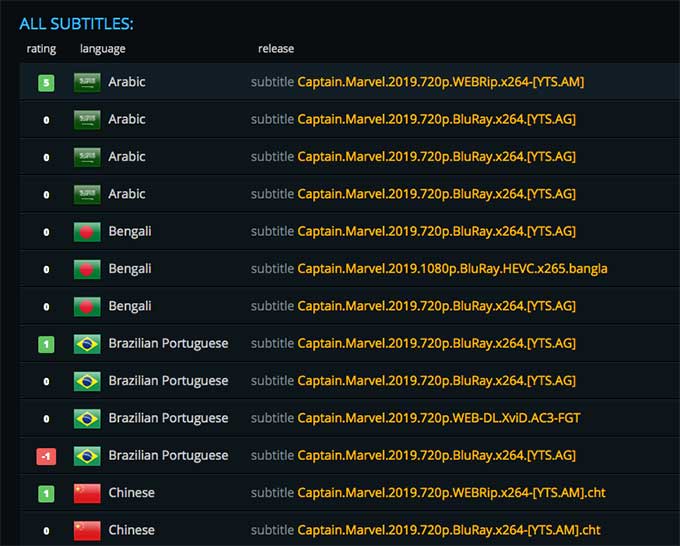Click the China flag in the 0-rated Chinese row
The height and width of the screenshot is (546, 680).
coord(87,530)
